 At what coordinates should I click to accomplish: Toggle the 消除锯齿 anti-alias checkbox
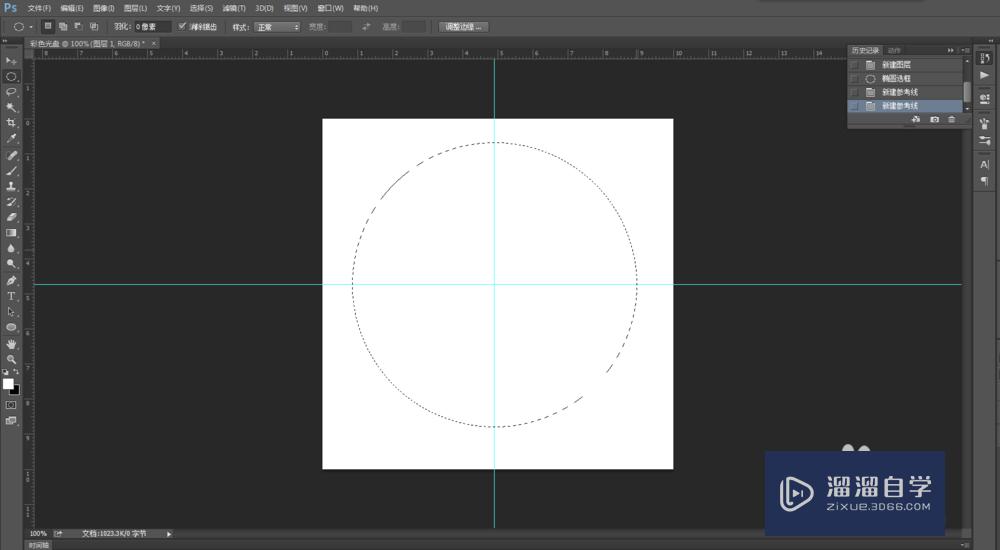point(182,27)
